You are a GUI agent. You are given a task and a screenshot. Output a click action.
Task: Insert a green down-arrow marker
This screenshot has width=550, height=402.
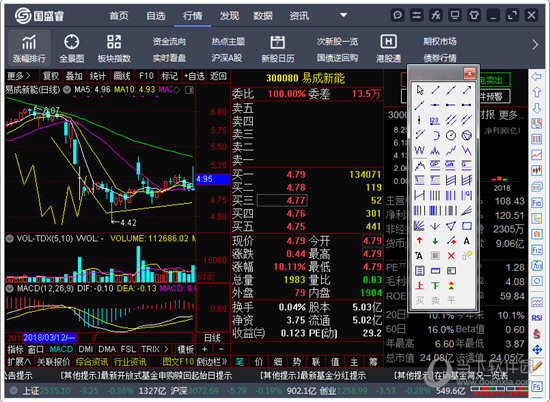pos(435,241)
